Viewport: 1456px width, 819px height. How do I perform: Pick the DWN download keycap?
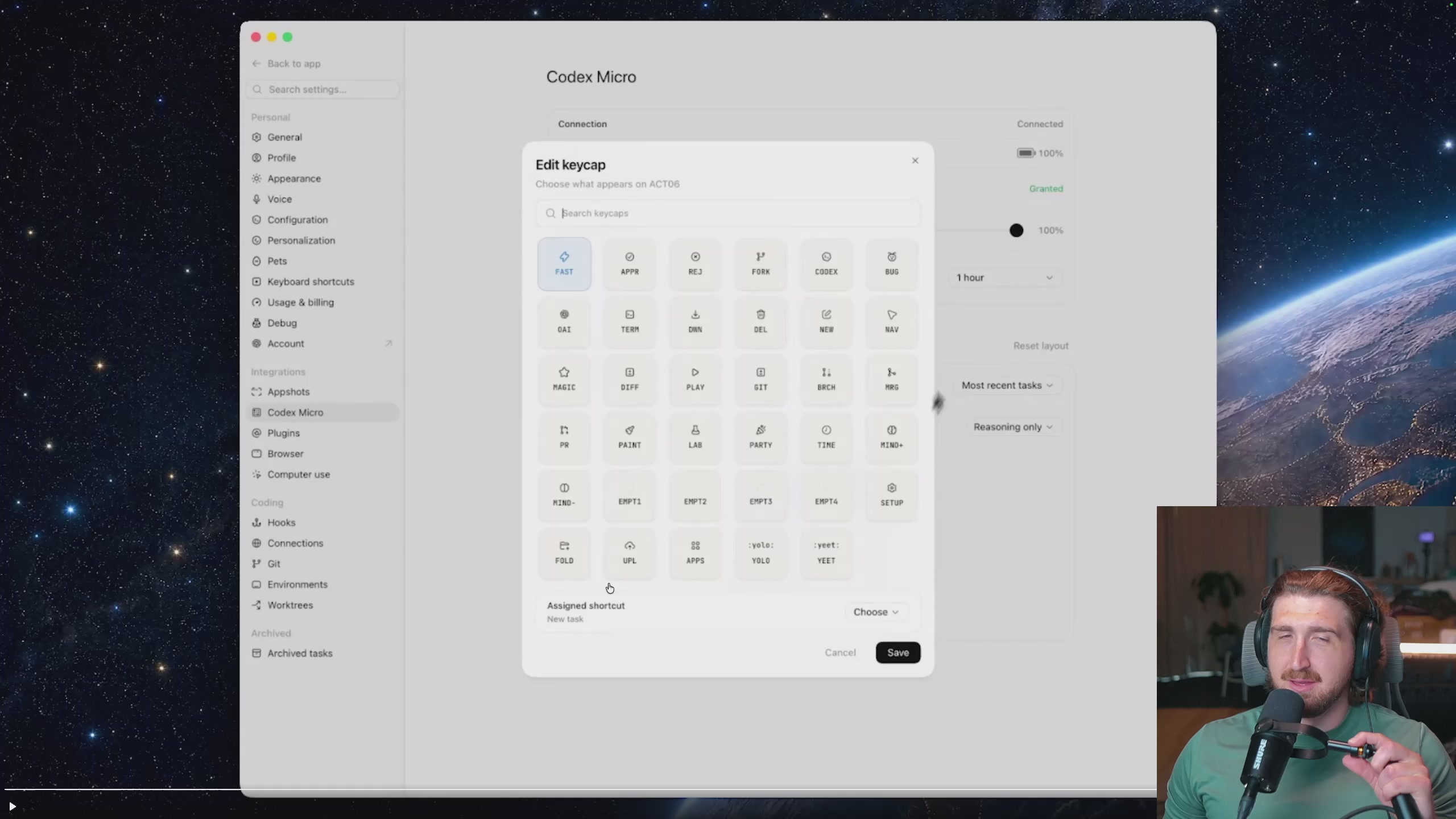click(695, 322)
